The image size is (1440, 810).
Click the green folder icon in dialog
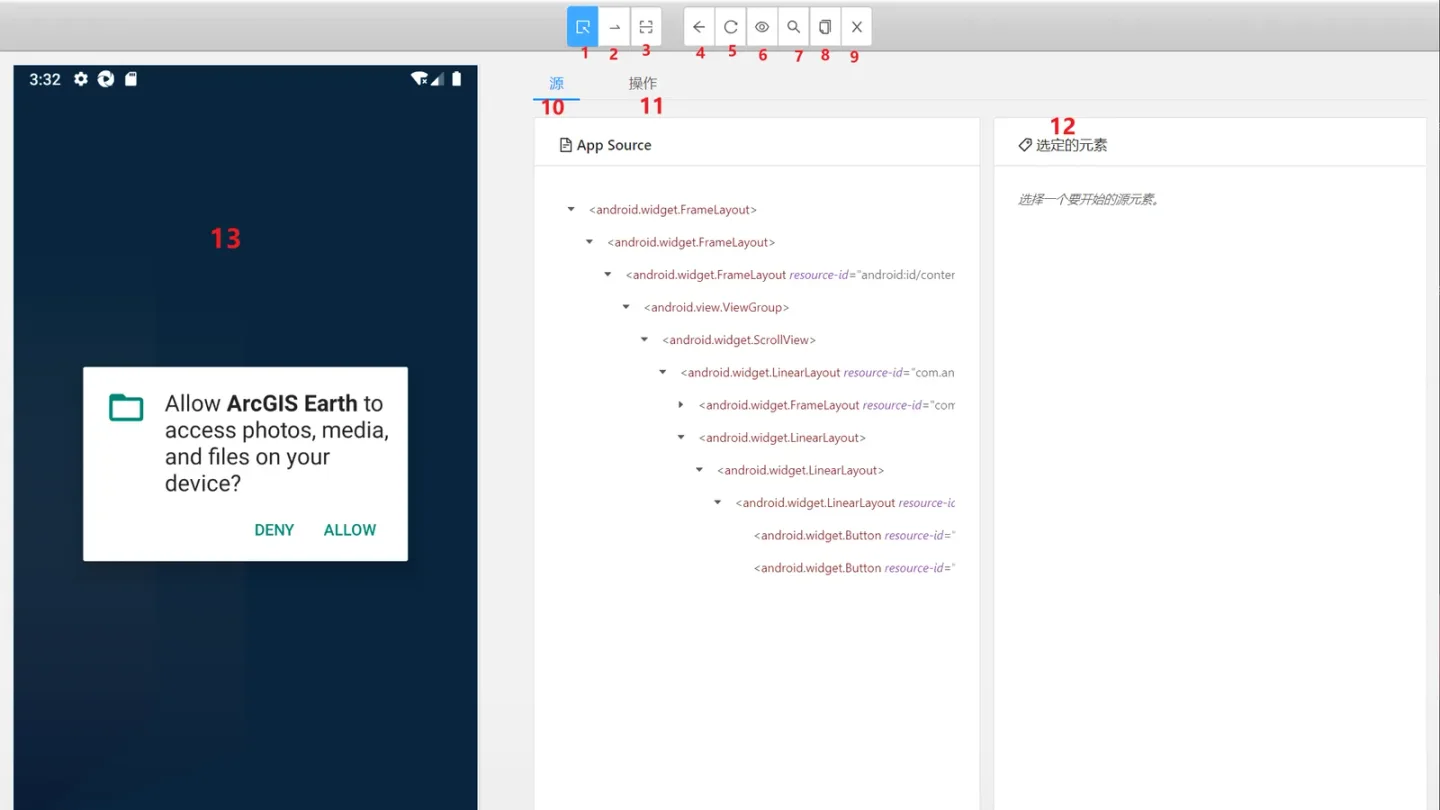click(x=126, y=407)
